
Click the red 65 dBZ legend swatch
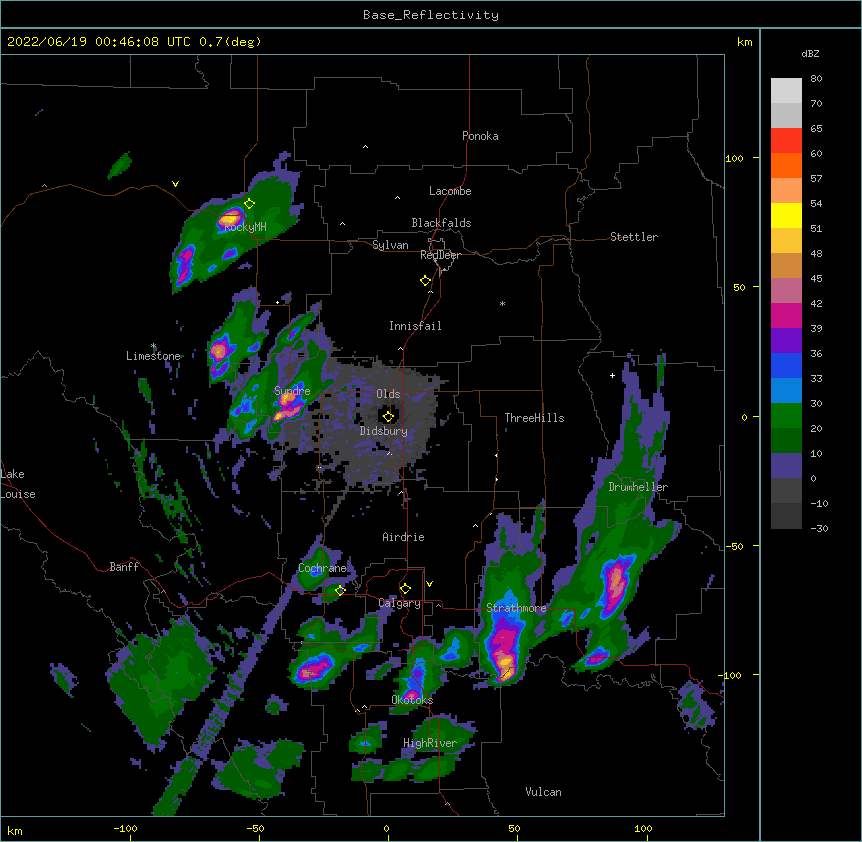point(786,141)
